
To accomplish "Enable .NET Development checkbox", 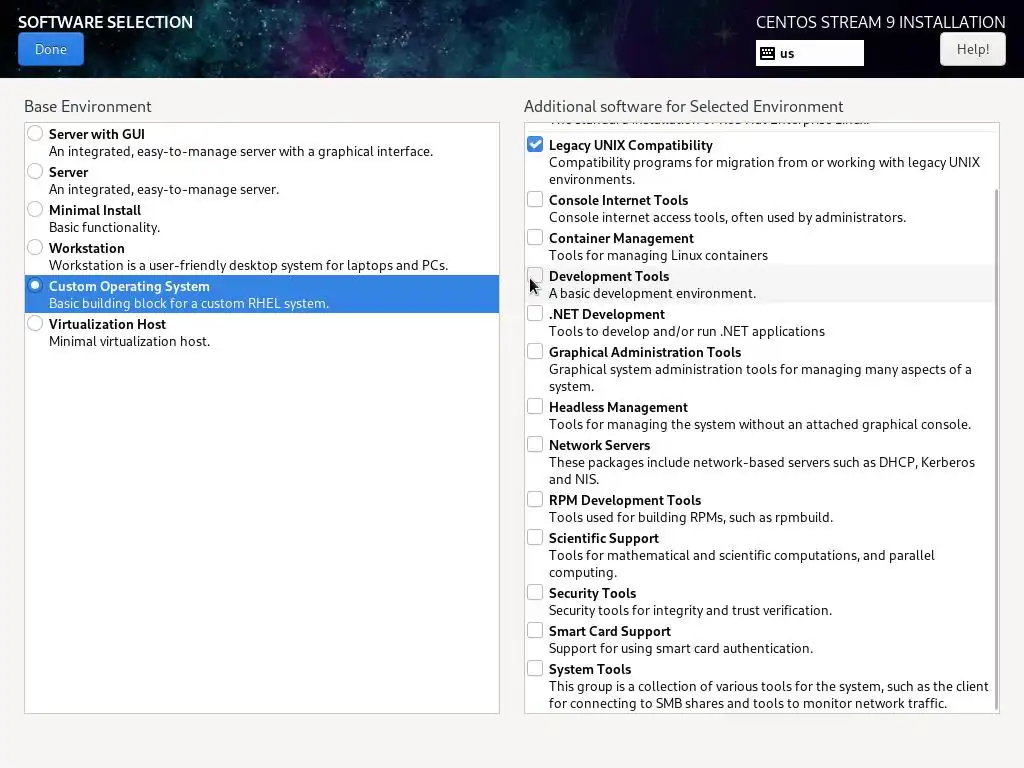I will tap(535, 313).
